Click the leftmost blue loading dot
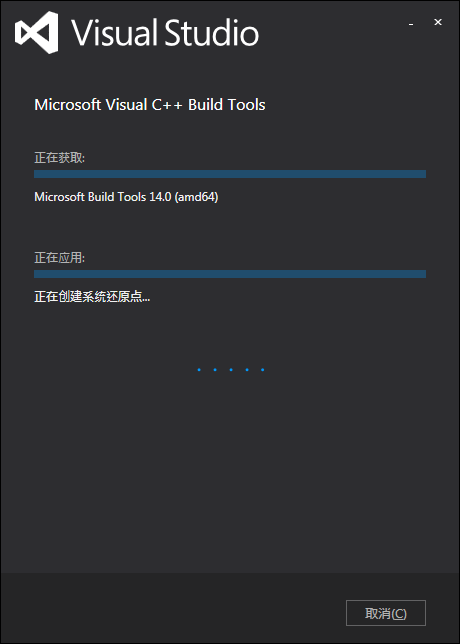 tap(199, 370)
